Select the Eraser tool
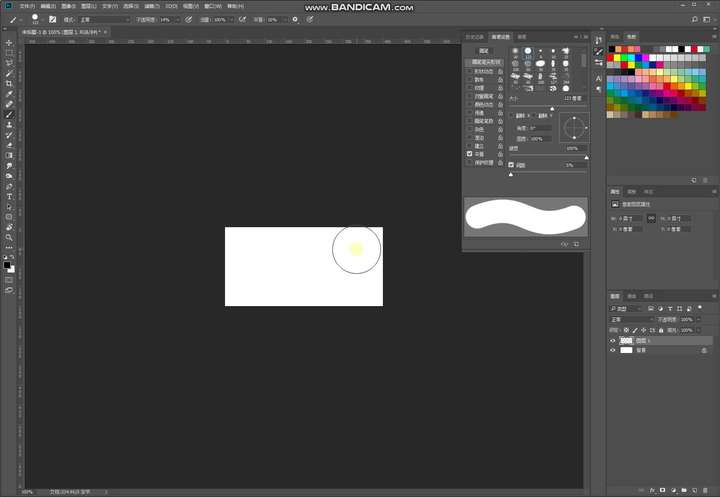Image resolution: width=720 pixels, height=497 pixels. click(9, 145)
